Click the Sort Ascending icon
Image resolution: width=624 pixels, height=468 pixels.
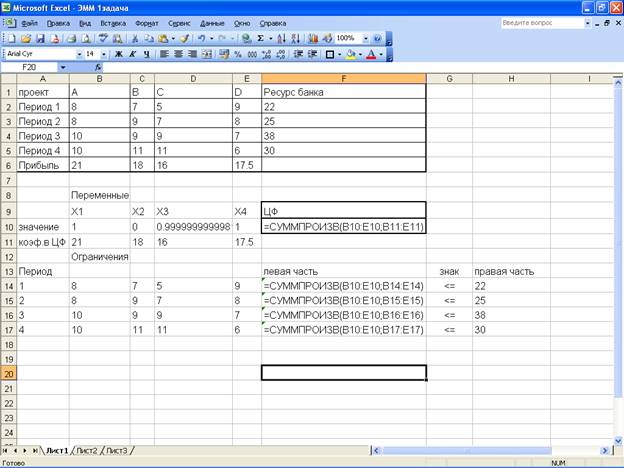point(280,38)
